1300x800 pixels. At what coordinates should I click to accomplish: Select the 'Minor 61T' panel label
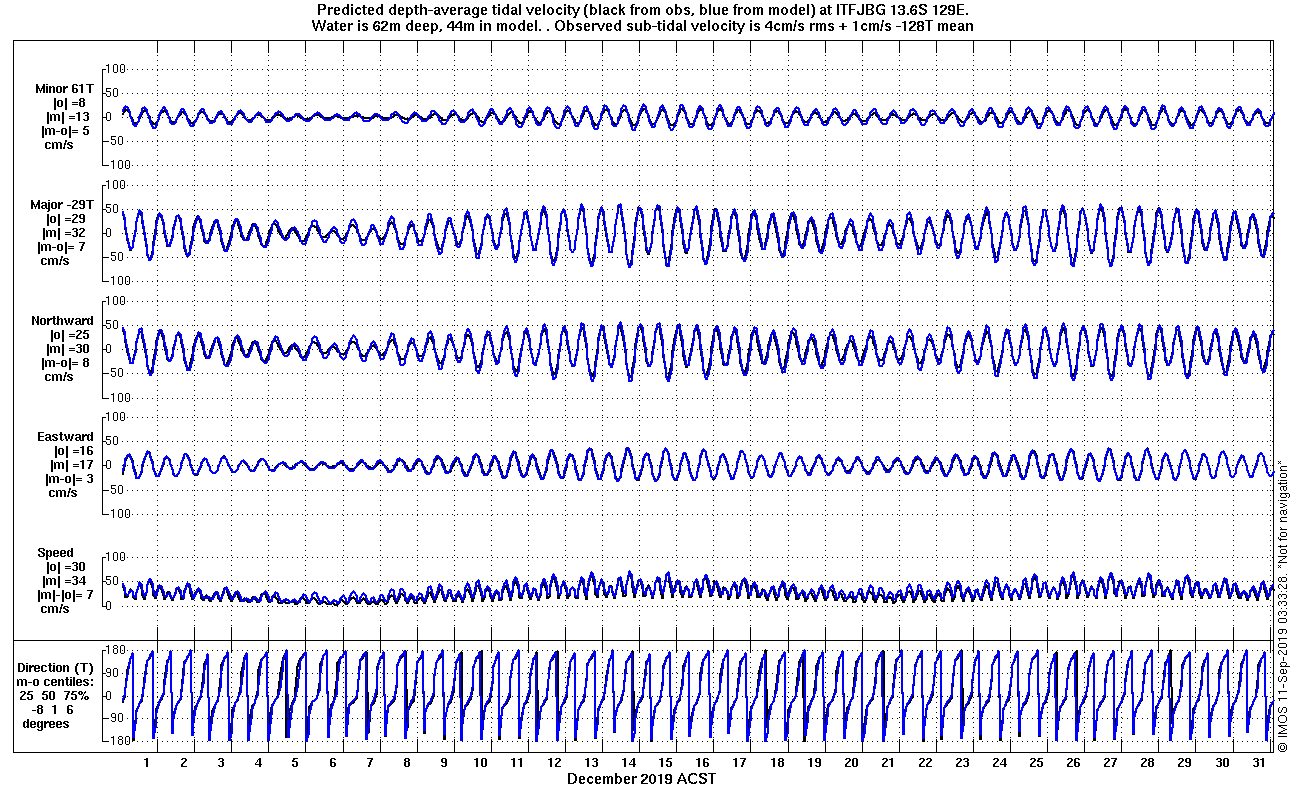click(x=64, y=89)
